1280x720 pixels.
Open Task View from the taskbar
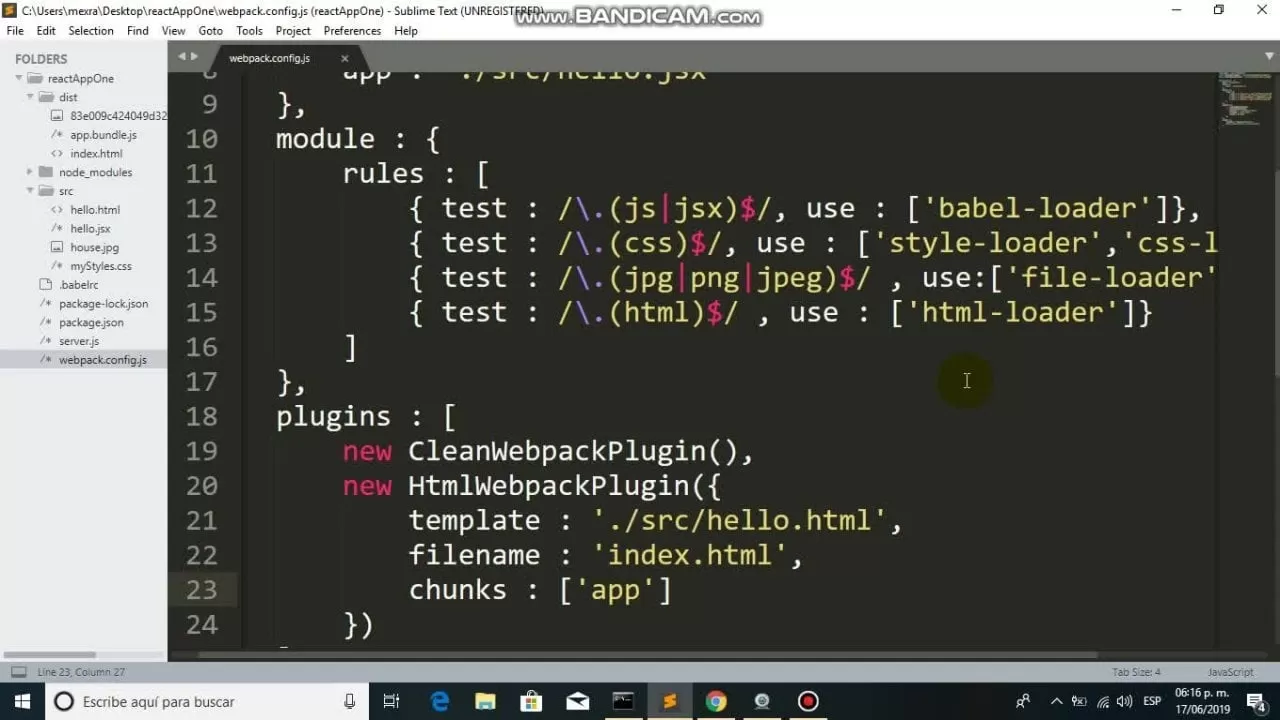click(391, 701)
